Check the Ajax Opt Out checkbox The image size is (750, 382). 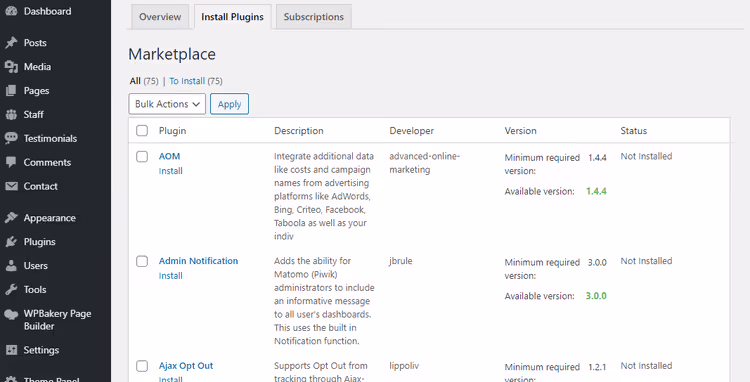[x=142, y=366]
